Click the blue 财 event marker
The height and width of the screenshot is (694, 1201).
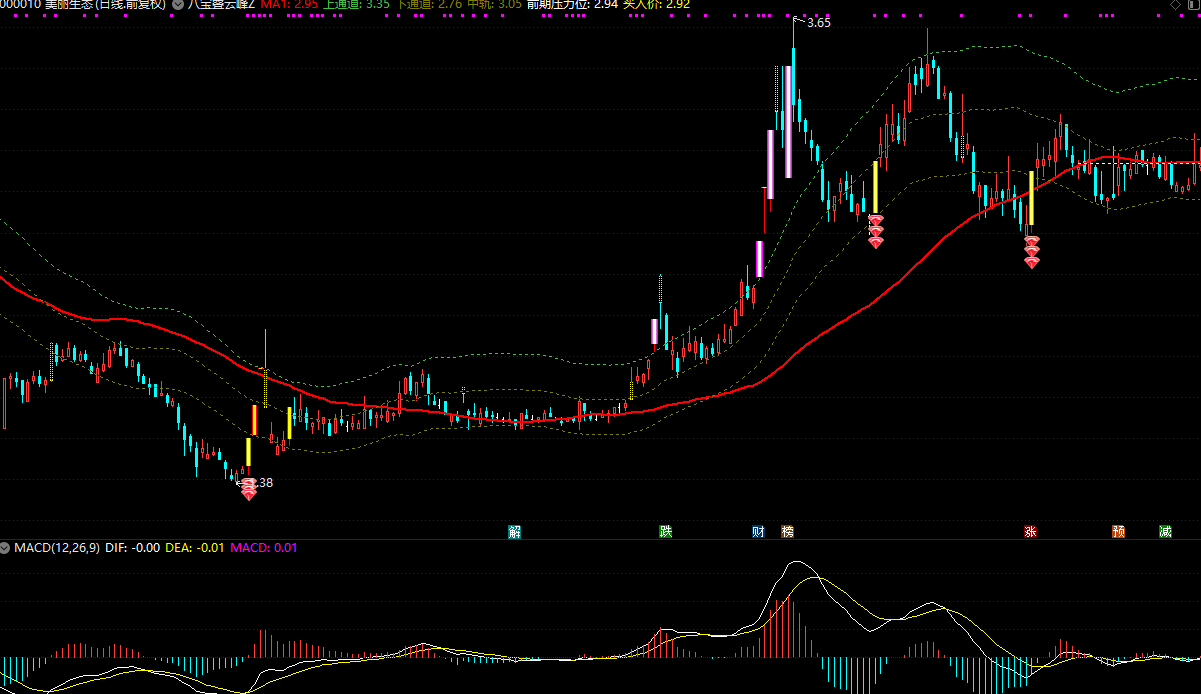[758, 532]
